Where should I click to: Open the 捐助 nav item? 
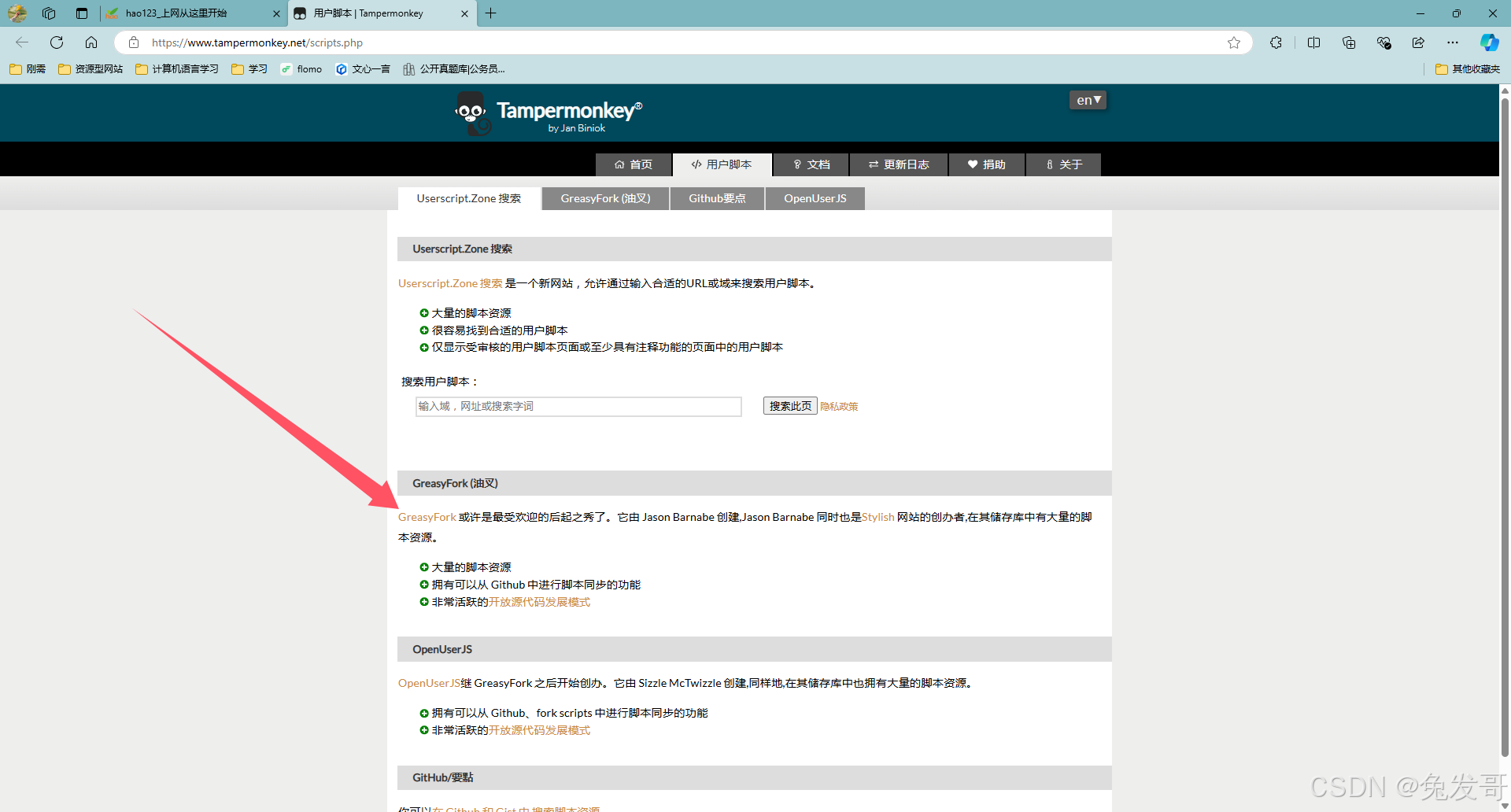coord(987,164)
